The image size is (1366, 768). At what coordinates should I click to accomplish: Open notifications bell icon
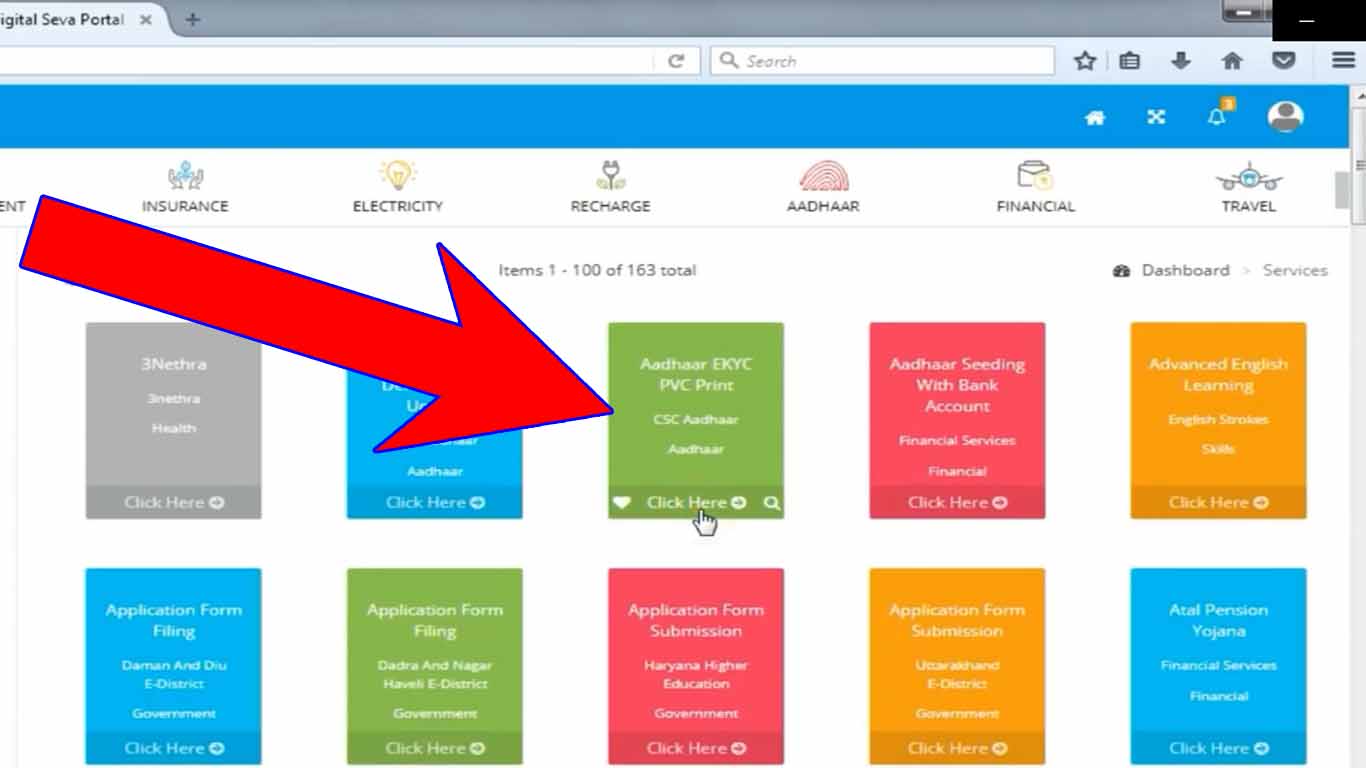(1218, 115)
